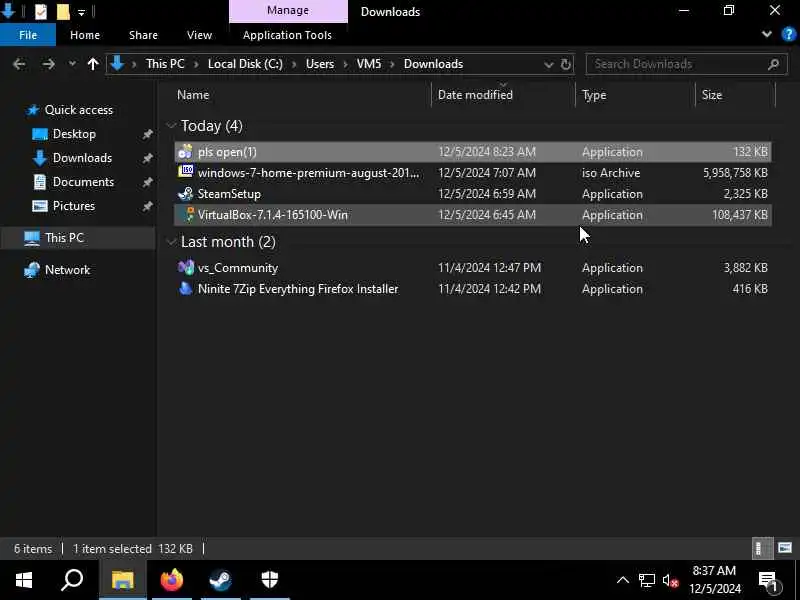Expand the ribbon with the chevron

point(766,35)
